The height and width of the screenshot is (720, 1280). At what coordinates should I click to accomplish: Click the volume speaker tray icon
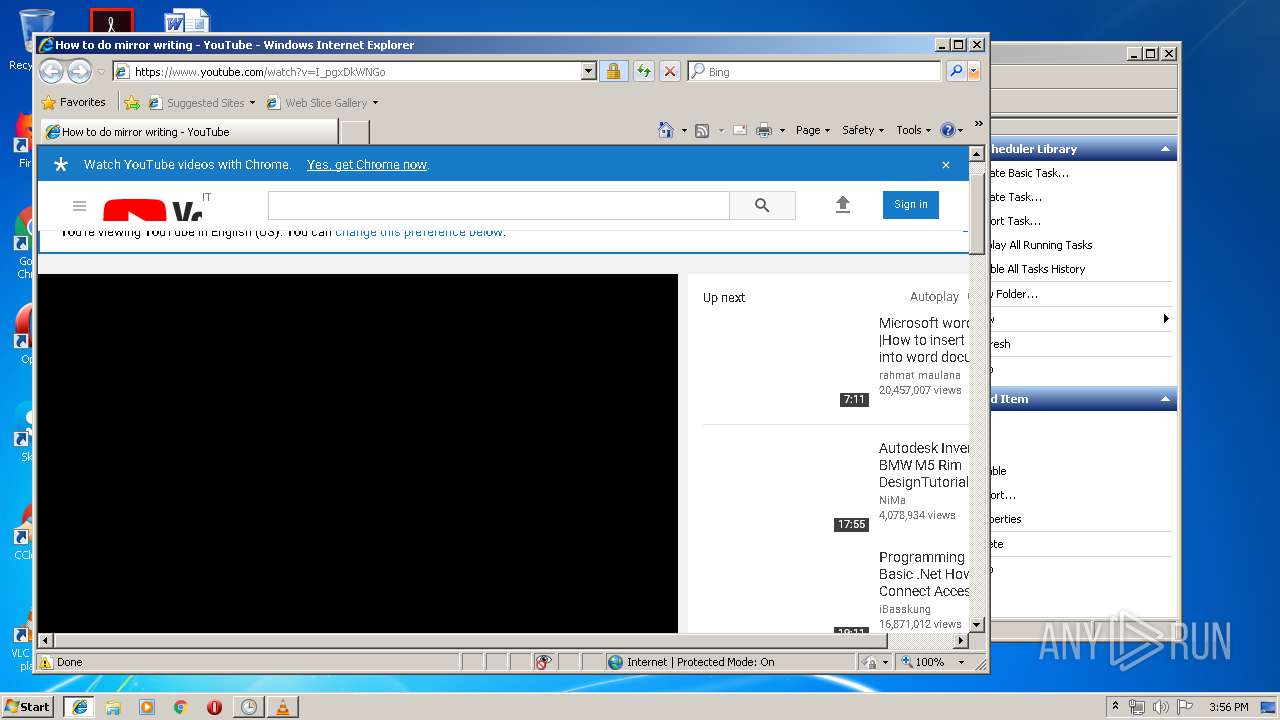1160,707
